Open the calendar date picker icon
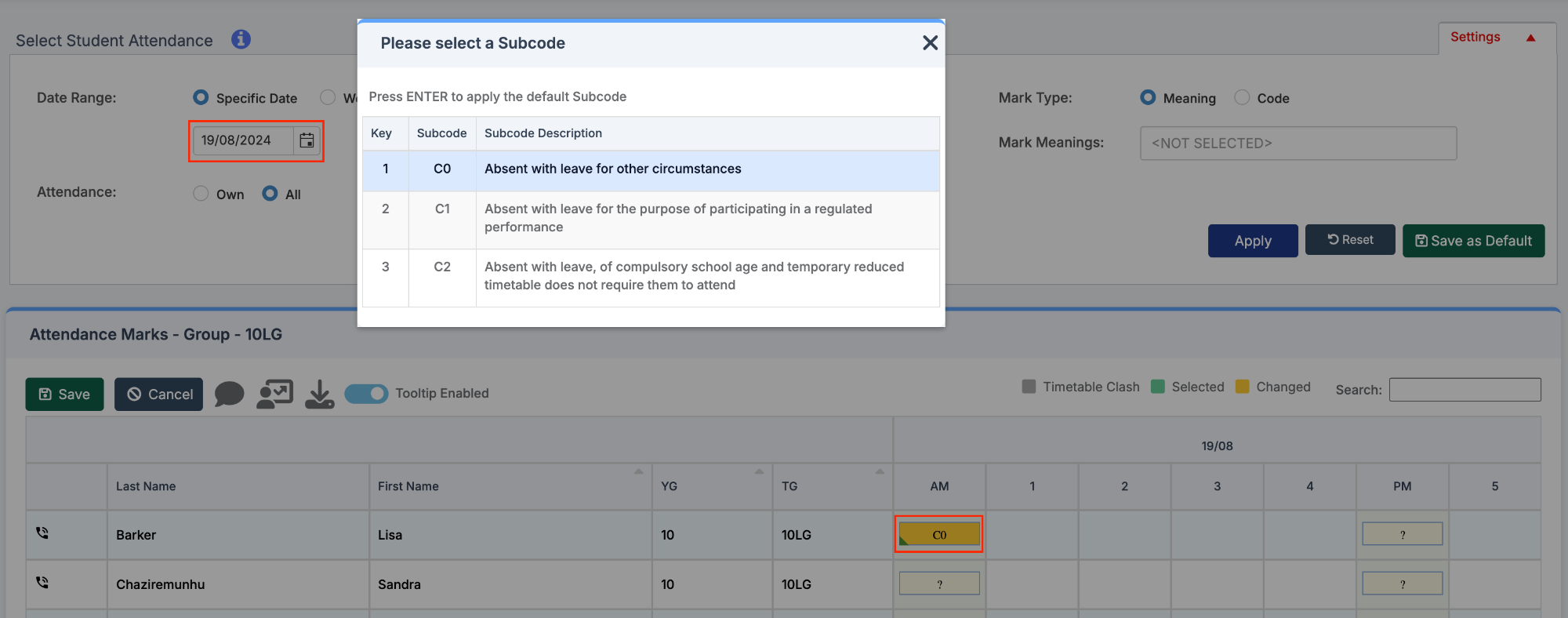This screenshot has width=1568, height=618. coord(307,140)
